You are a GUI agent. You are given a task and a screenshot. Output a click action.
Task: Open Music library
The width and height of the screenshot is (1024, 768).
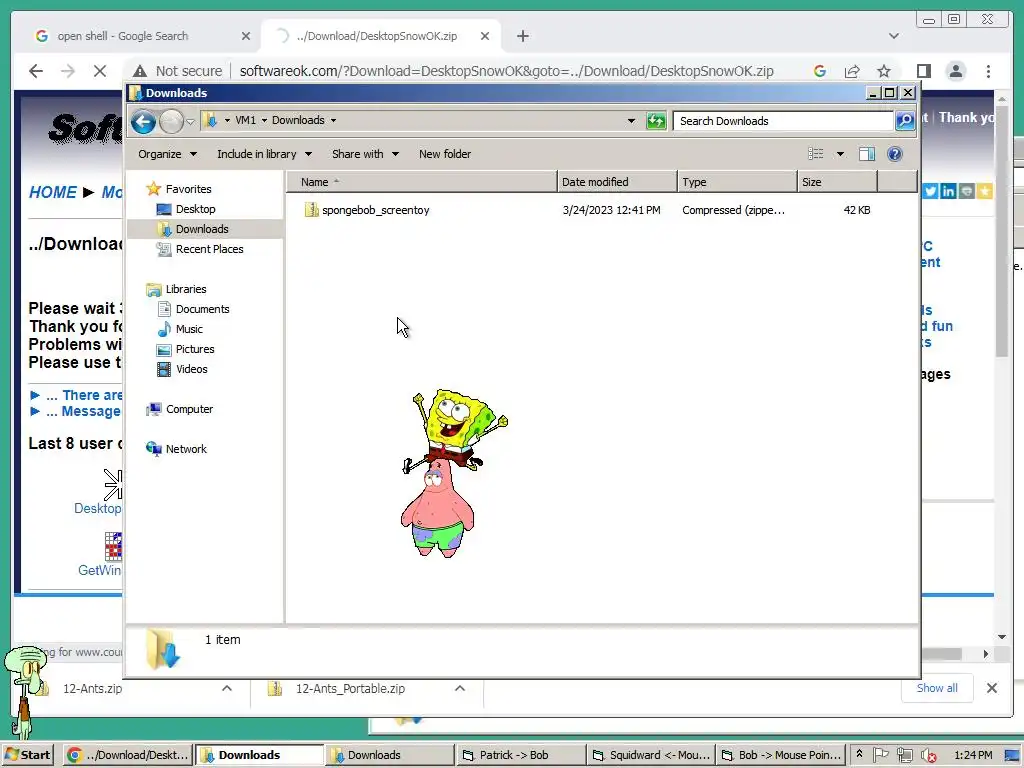[189, 329]
